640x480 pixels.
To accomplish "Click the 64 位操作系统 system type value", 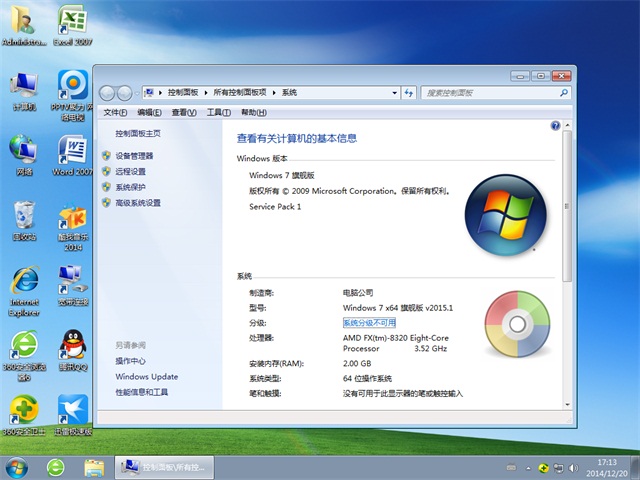I will (x=367, y=378).
